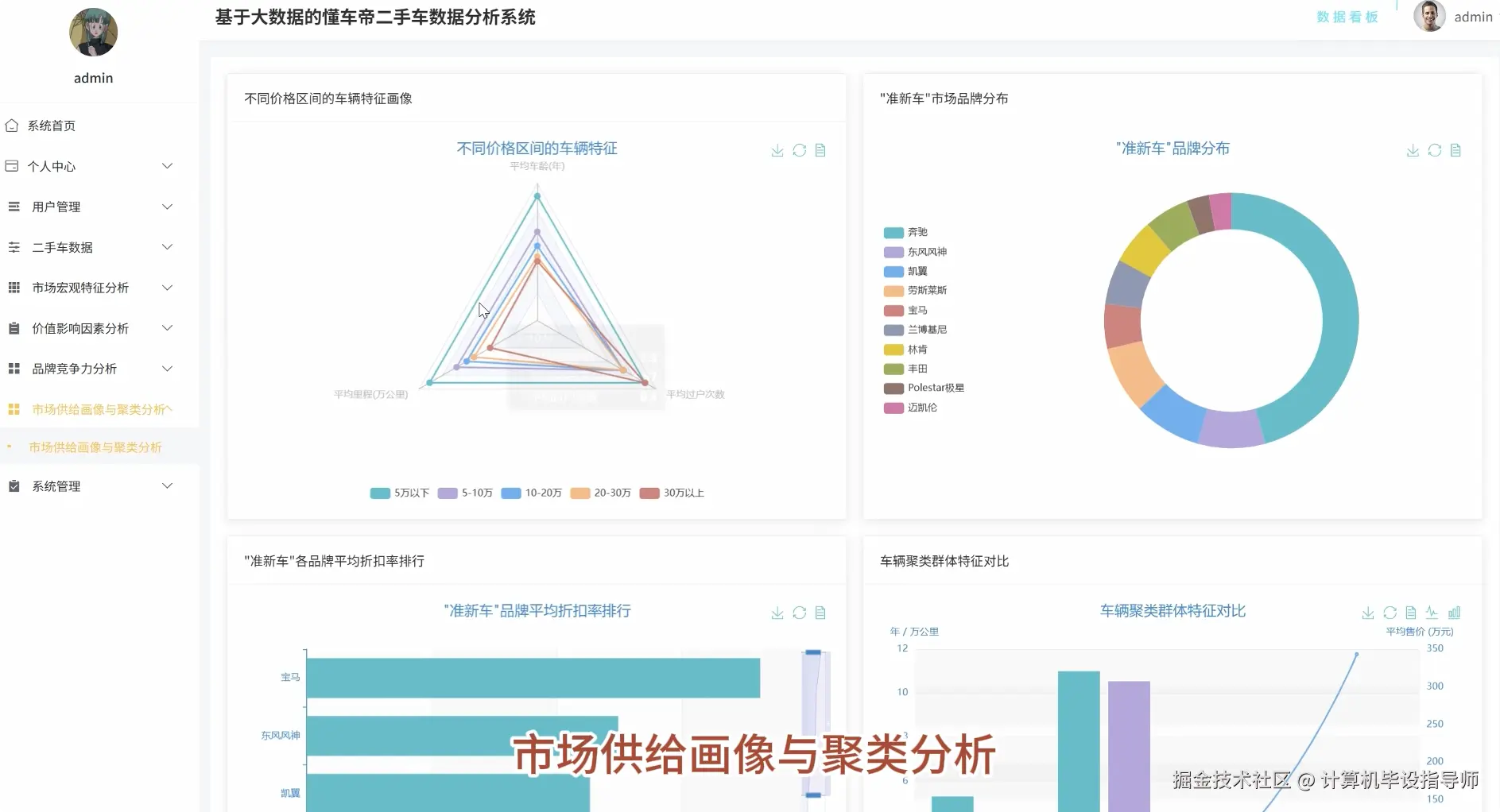Toggle the 20-30万 radar legend series
The height and width of the screenshot is (812, 1500).
click(x=600, y=493)
